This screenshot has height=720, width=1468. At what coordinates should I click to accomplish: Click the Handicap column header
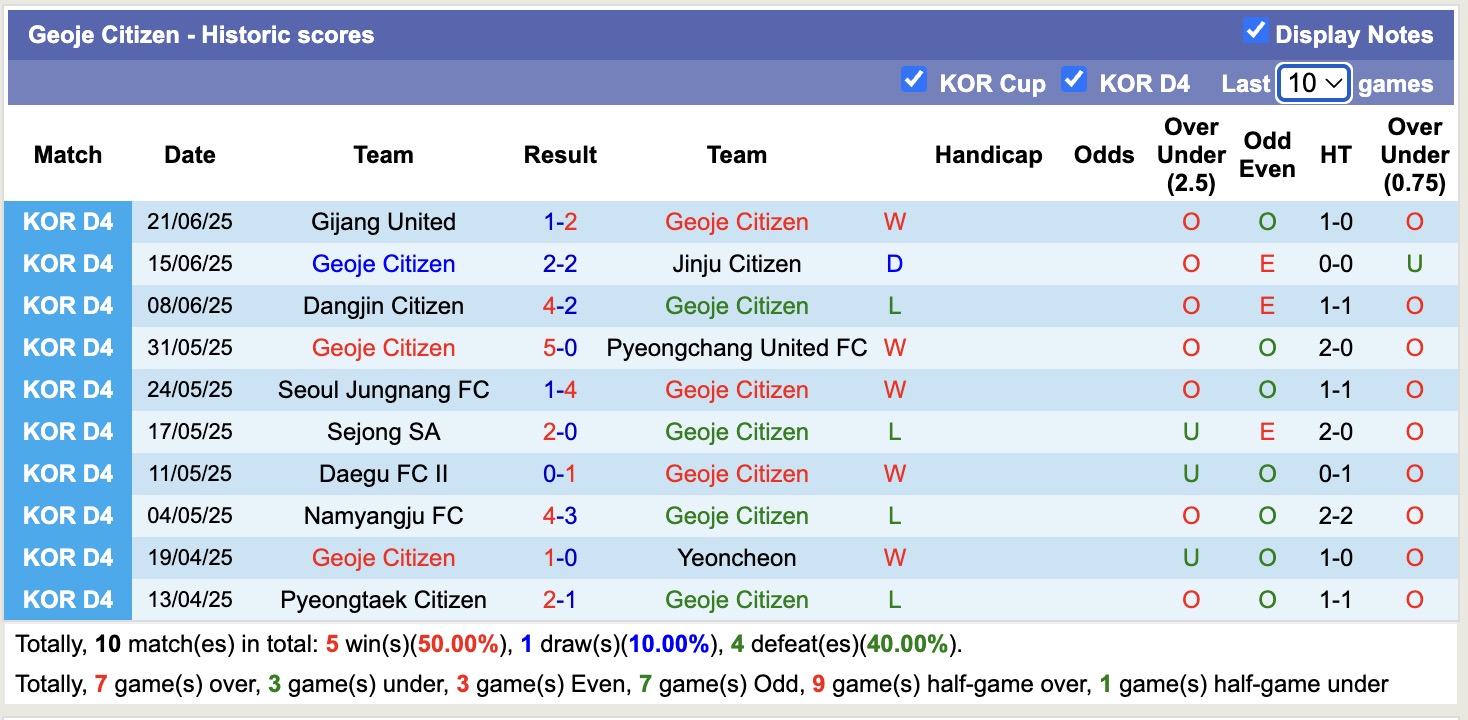[x=989, y=155]
